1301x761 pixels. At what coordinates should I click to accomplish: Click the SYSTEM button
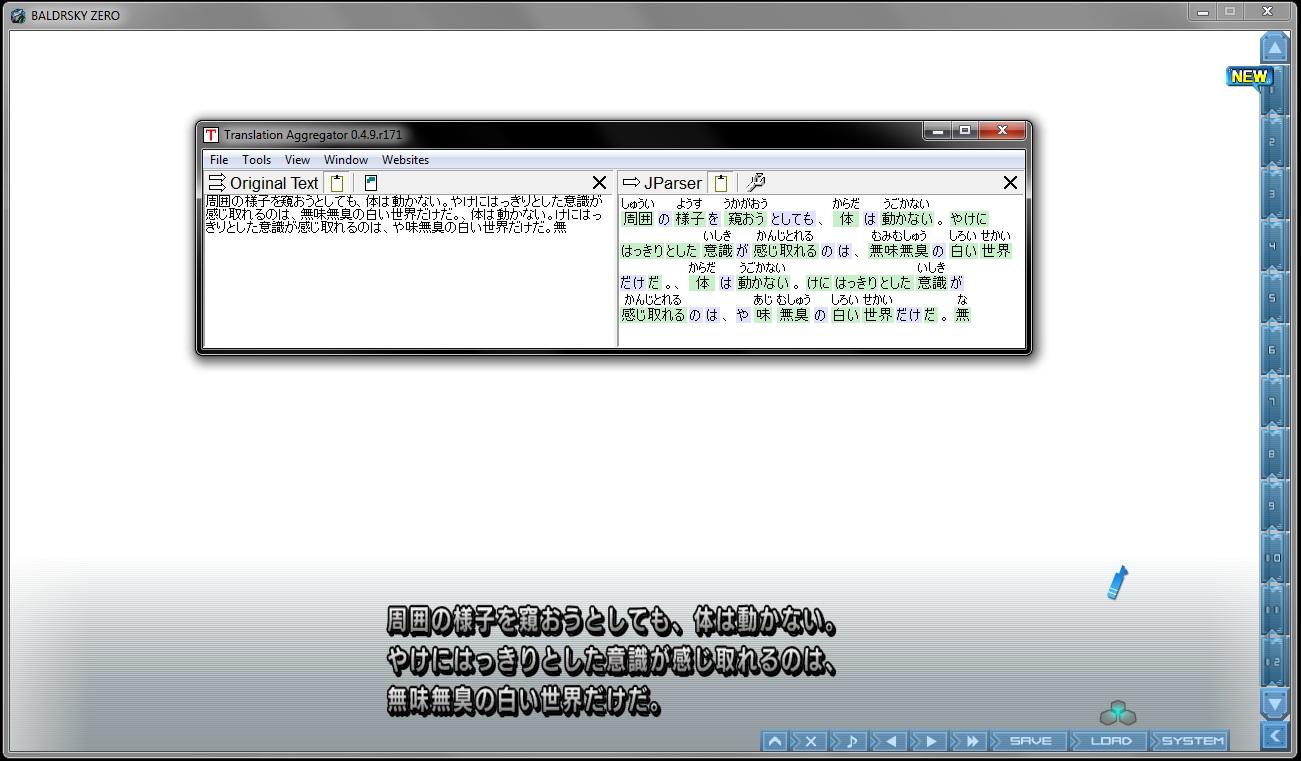(x=1192, y=741)
